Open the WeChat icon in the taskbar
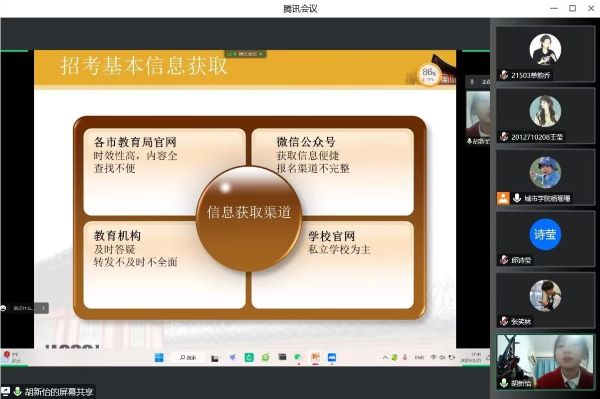The width and height of the screenshot is (600, 399). pos(266,357)
